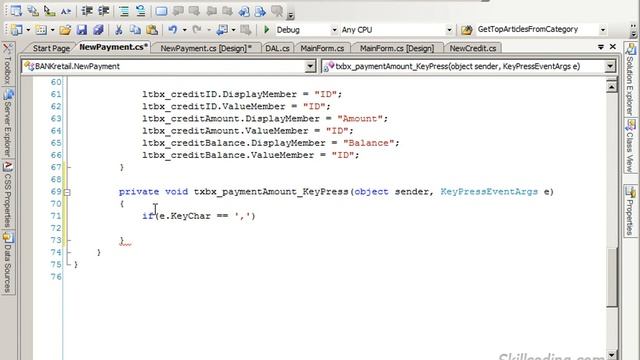Click the "Balance" string on line 65
Screen dimensions: 640x360
[368, 143]
